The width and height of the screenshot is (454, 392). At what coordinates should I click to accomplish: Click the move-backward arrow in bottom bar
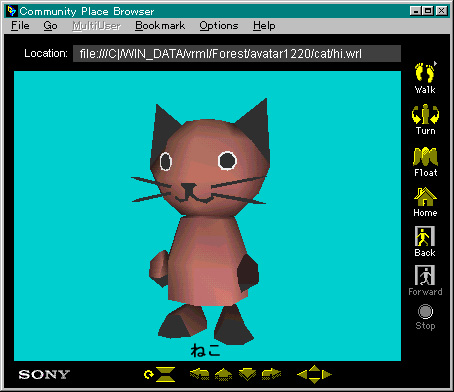[247, 374]
